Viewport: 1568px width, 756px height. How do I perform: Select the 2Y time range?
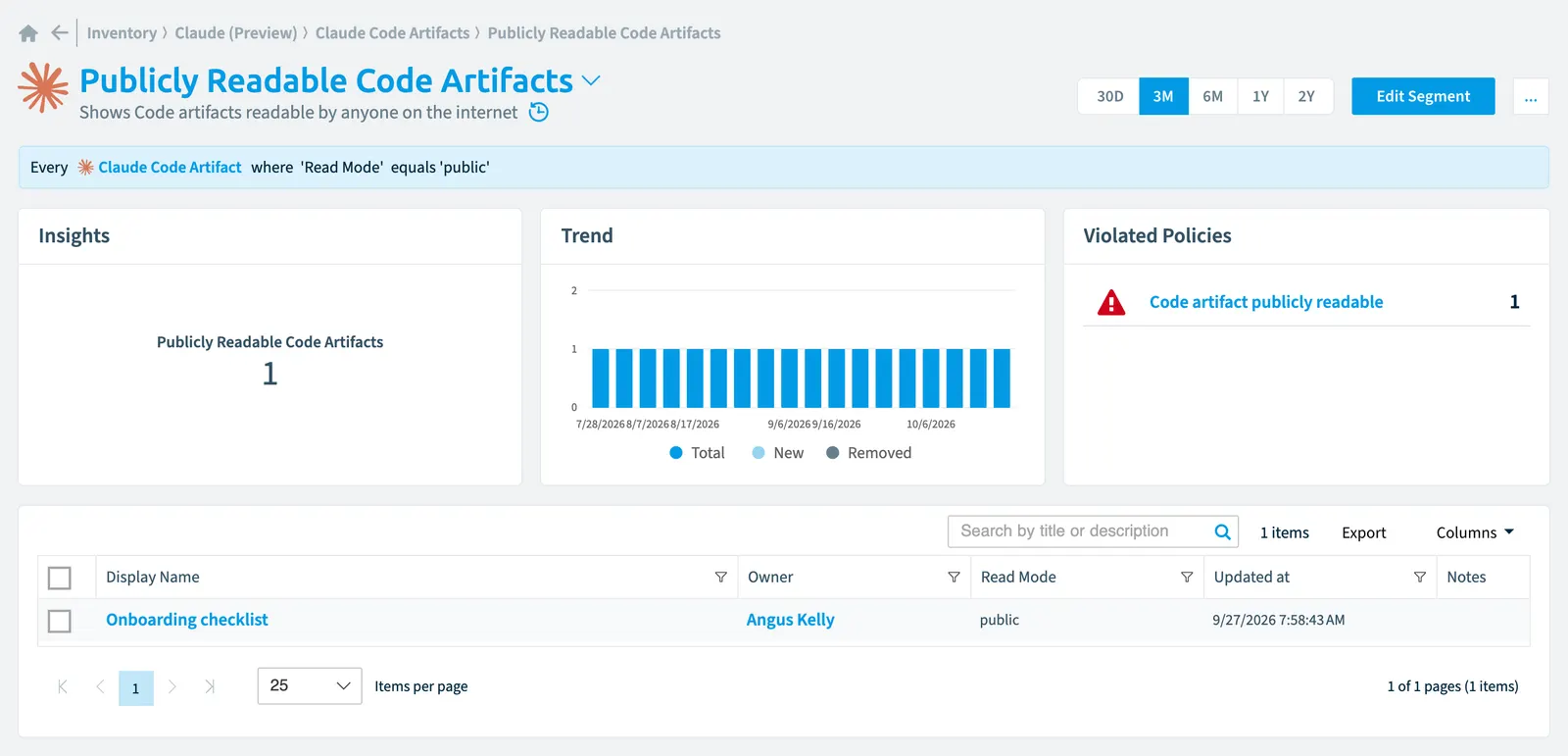pos(1307,96)
